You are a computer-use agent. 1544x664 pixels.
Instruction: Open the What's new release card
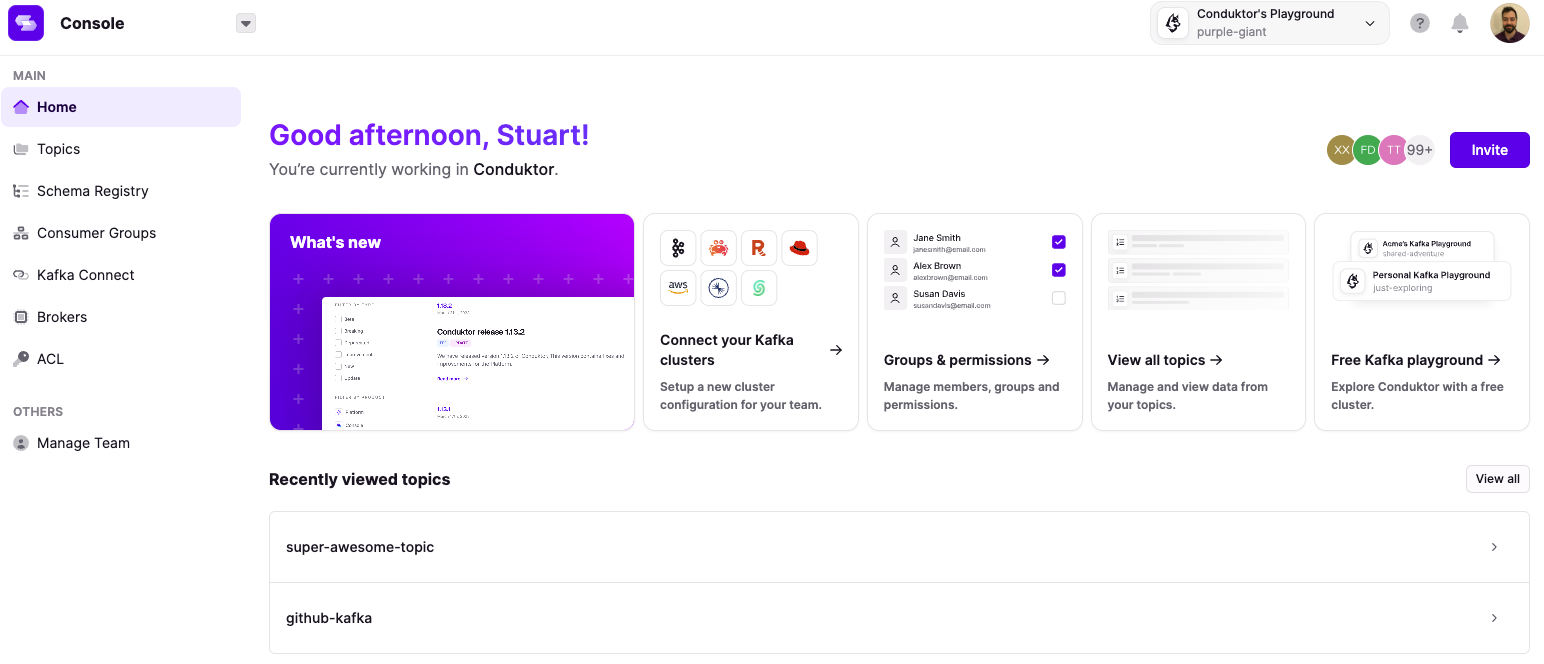452,322
